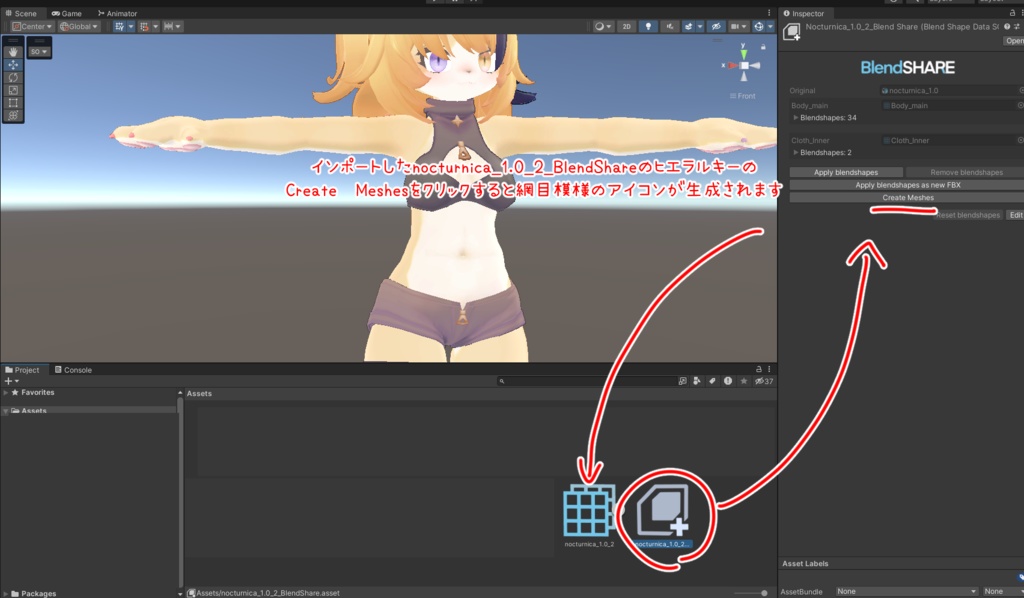This screenshot has width=1024, height=598.
Task: Select the Rect transform tool
Action: point(13,102)
